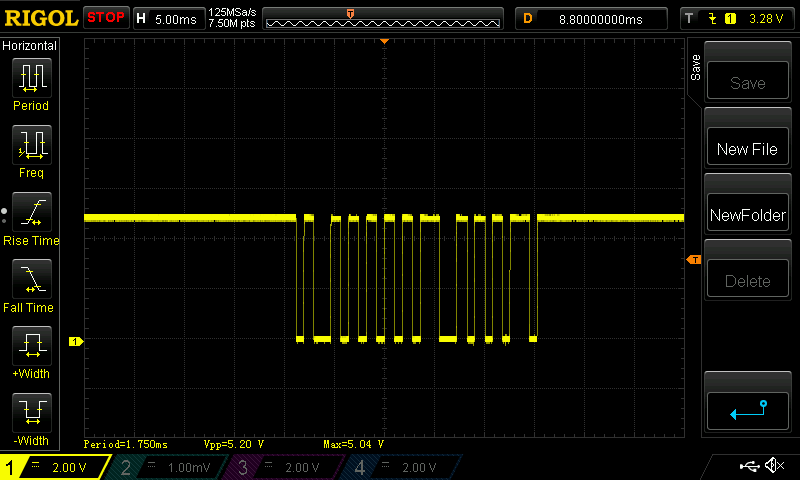800x480 pixels.
Task: Click the trigger channel 1 source badge
Action: 730,19
